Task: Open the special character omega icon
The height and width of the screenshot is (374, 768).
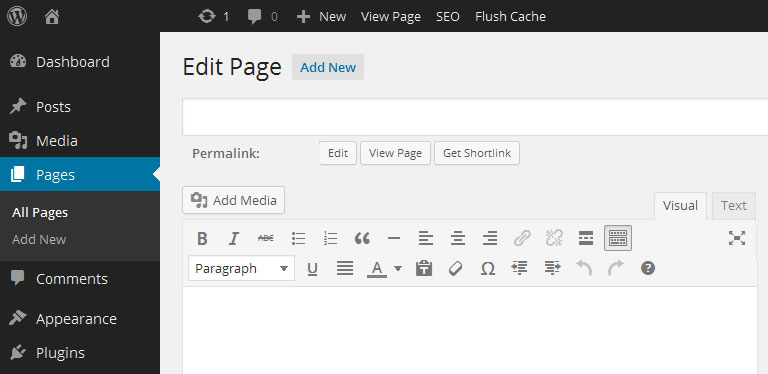Action: coord(488,269)
